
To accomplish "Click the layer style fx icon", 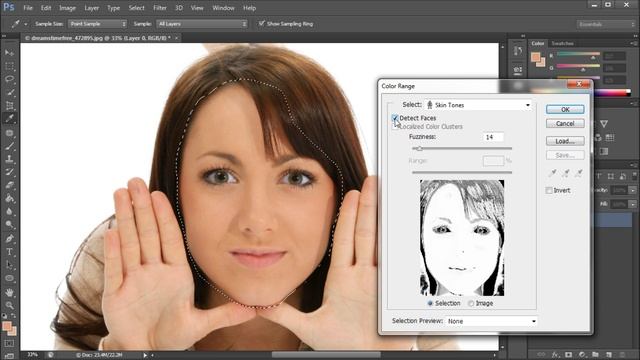I will 555,355.
